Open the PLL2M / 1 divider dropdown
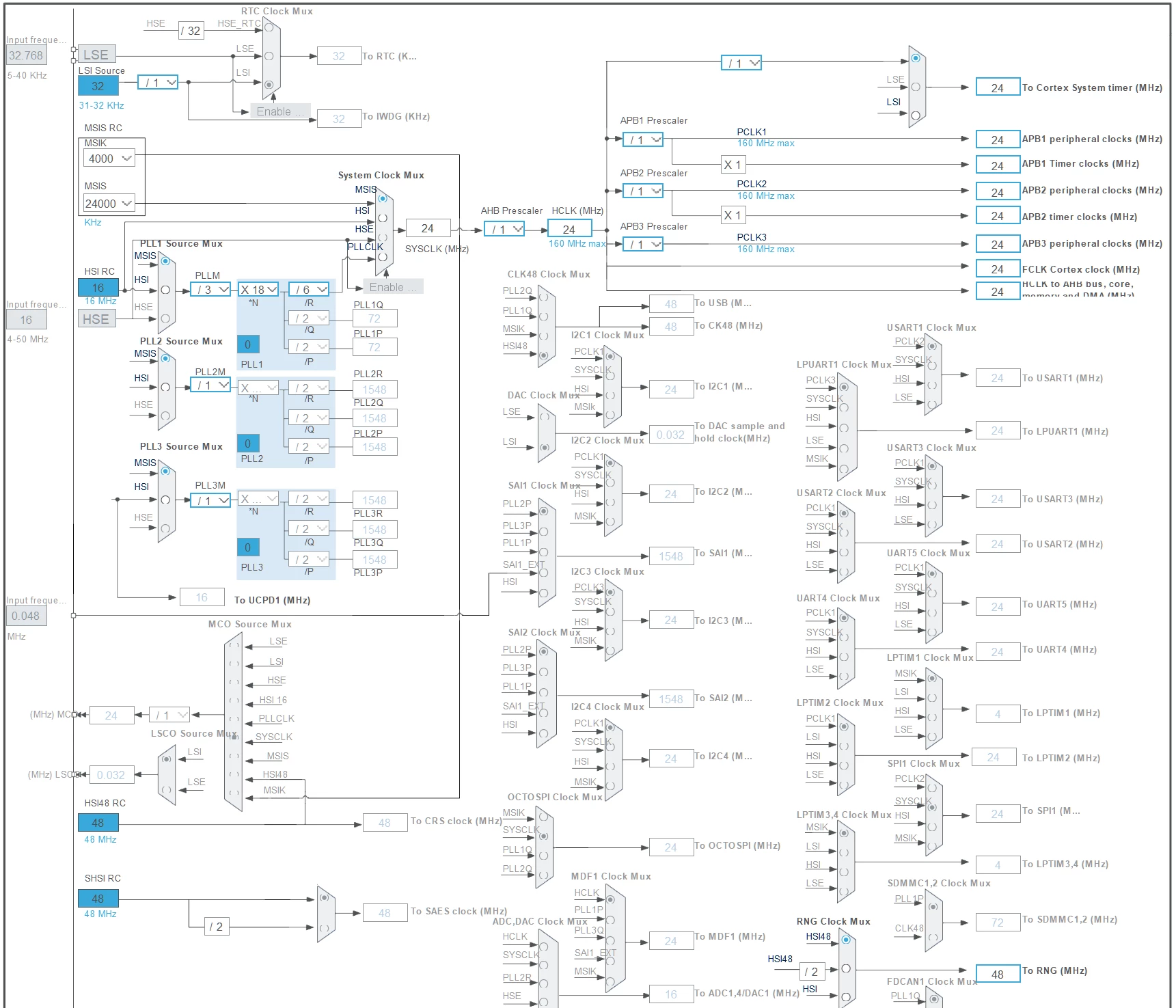The height and width of the screenshot is (1008, 1176). coord(210,385)
